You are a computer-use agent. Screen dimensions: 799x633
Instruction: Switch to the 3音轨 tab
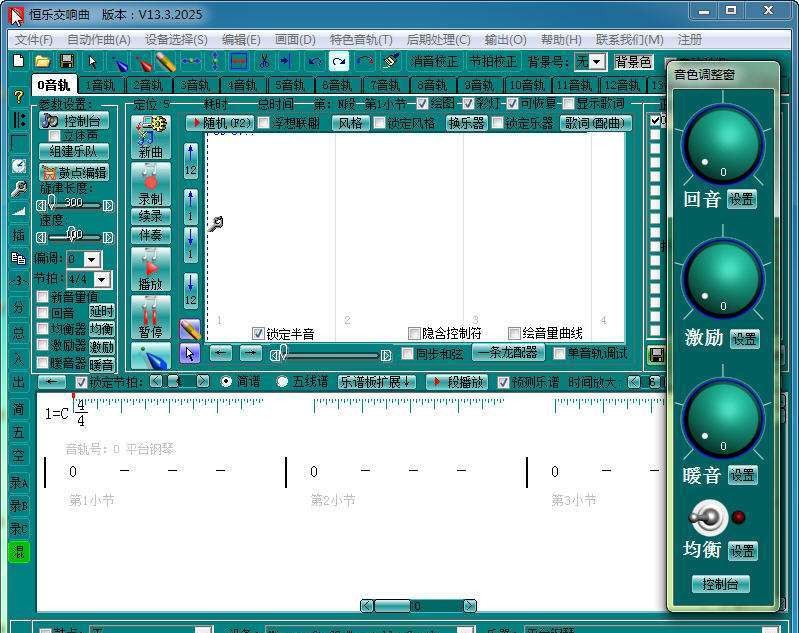pos(194,86)
